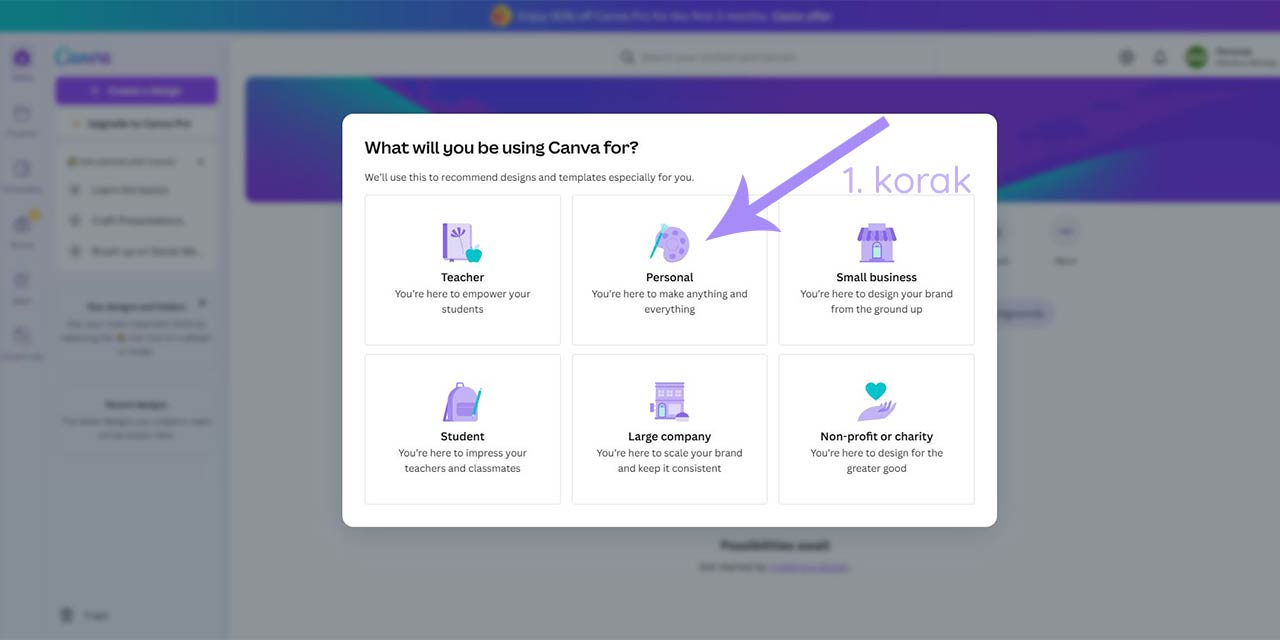Click Upgrade to Canva Pro button
The image size is (1280, 640).
(x=136, y=124)
